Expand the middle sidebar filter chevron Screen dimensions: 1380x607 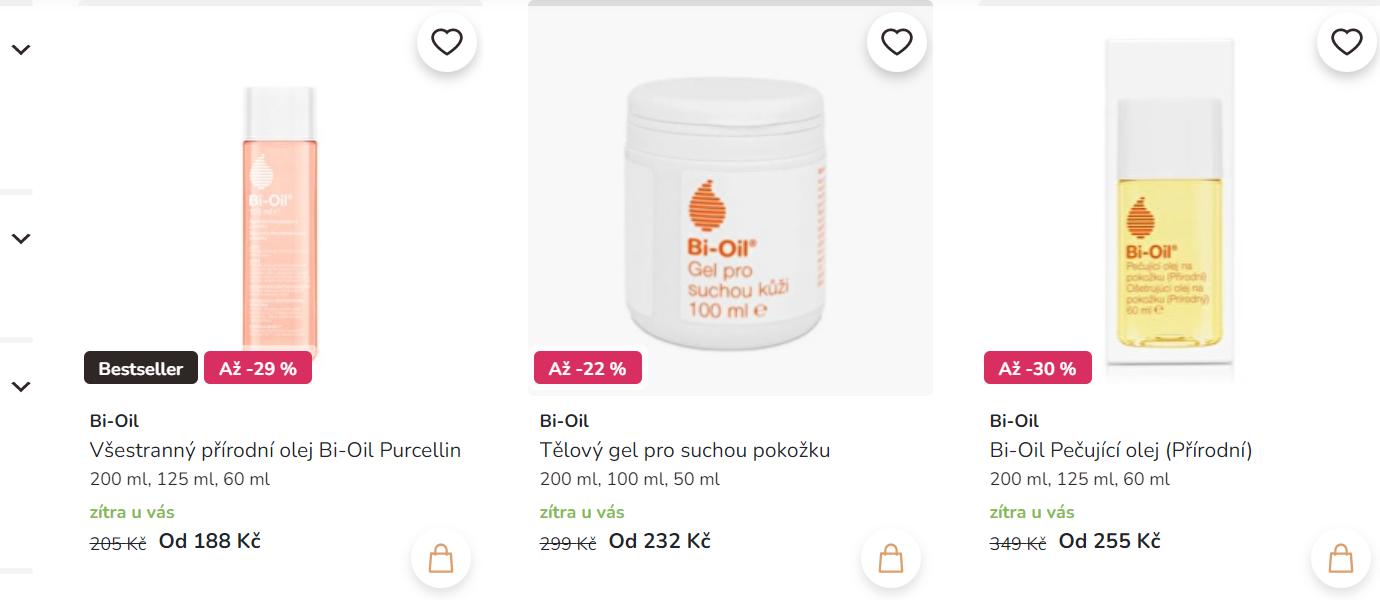tap(21, 238)
